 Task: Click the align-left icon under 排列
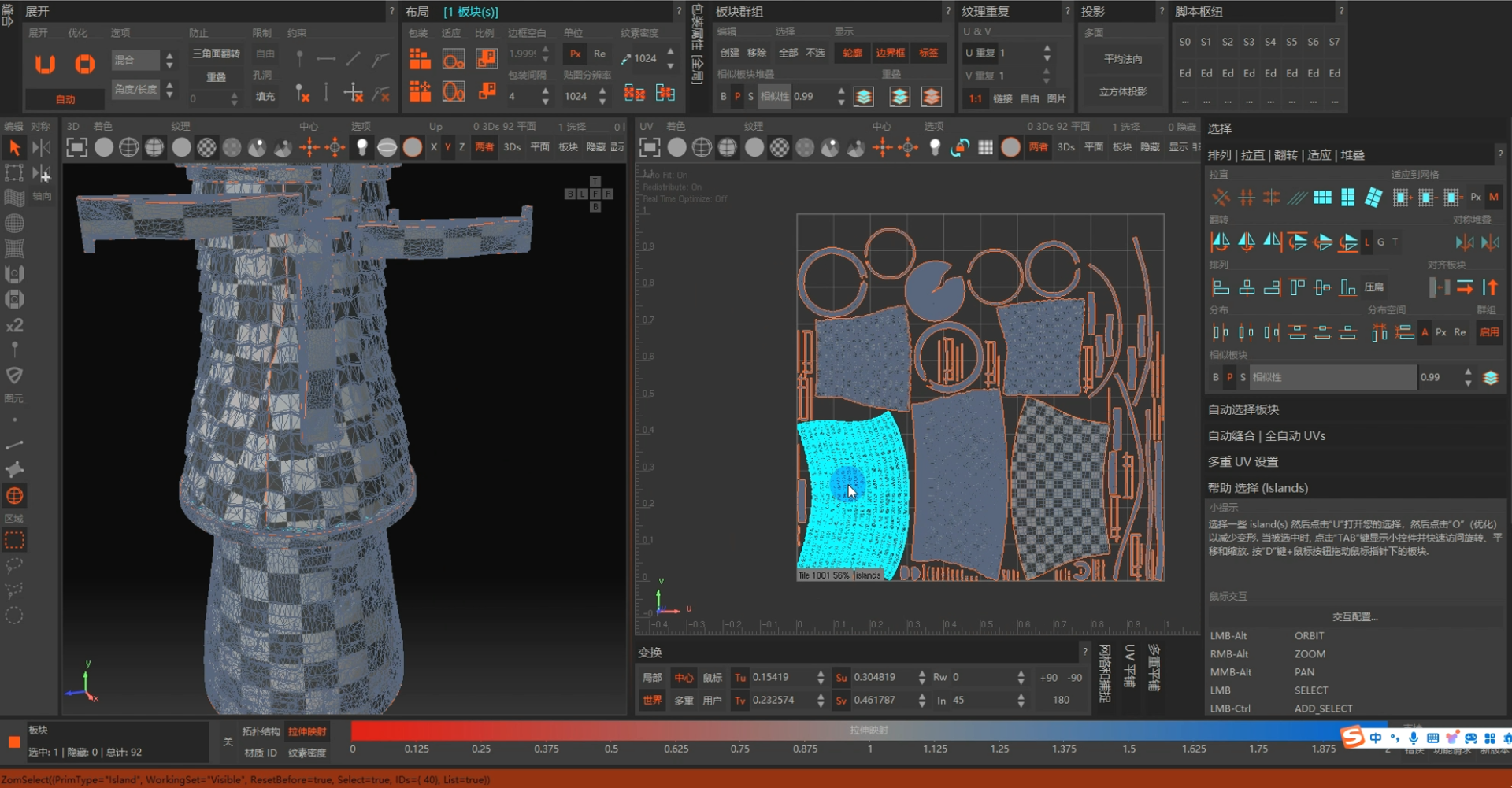[1221, 287]
